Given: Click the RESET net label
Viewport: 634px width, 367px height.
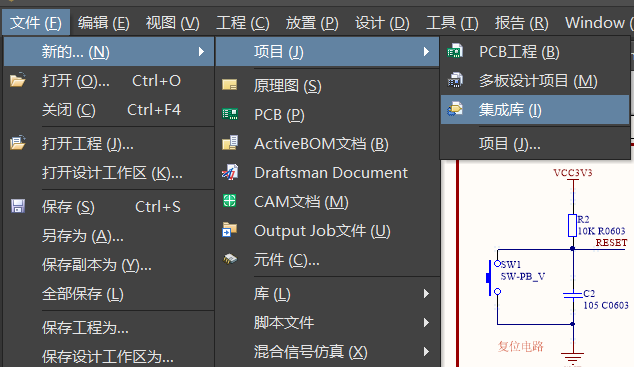Looking at the screenshot, I should point(611,243).
